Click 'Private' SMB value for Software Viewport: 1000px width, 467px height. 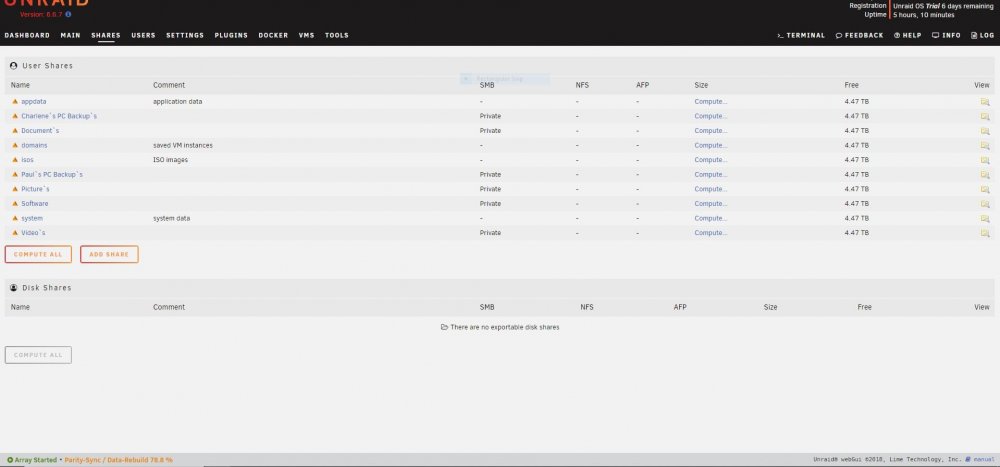[x=490, y=204]
